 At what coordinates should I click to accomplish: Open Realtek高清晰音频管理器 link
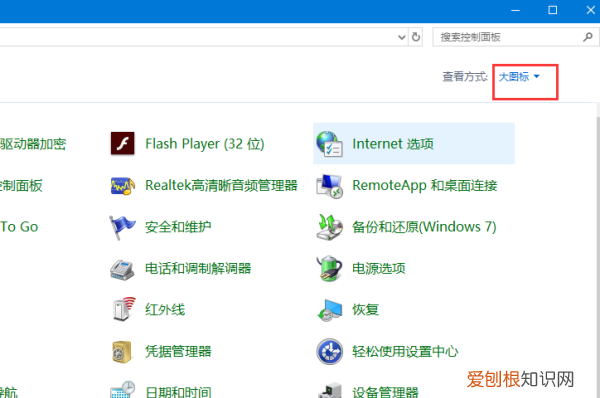[x=221, y=186]
